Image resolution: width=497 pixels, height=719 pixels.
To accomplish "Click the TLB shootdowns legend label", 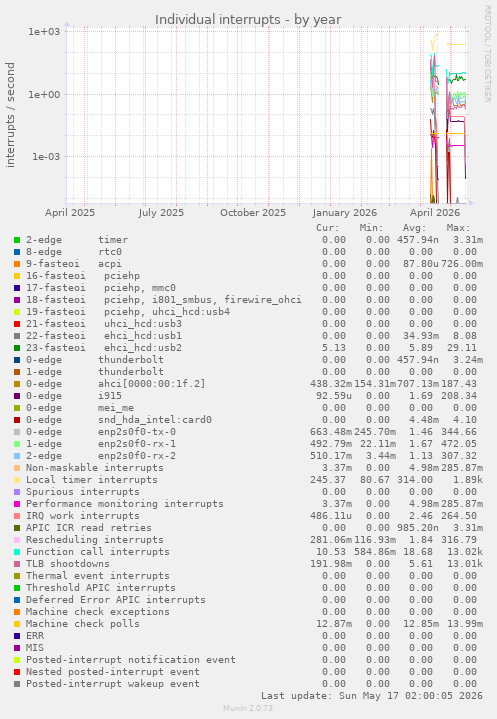I will pos(68,564).
